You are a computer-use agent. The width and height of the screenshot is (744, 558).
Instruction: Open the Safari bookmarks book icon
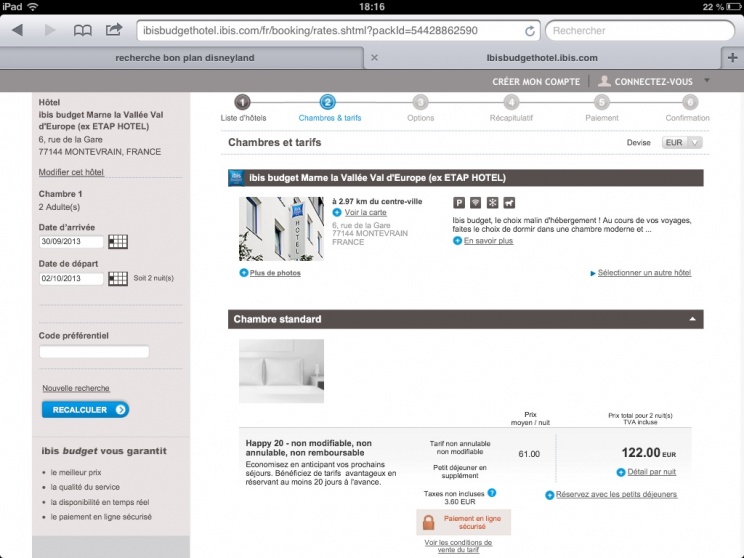coord(82,30)
